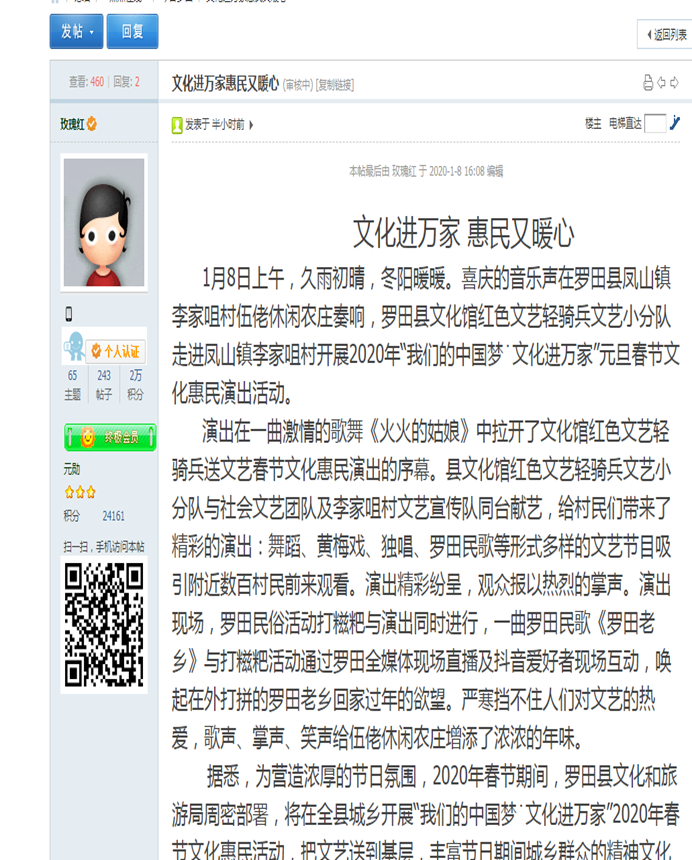Click the blue elevator jump arrow icon
This screenshot has height=860, width=692.
tap(675, 123)
